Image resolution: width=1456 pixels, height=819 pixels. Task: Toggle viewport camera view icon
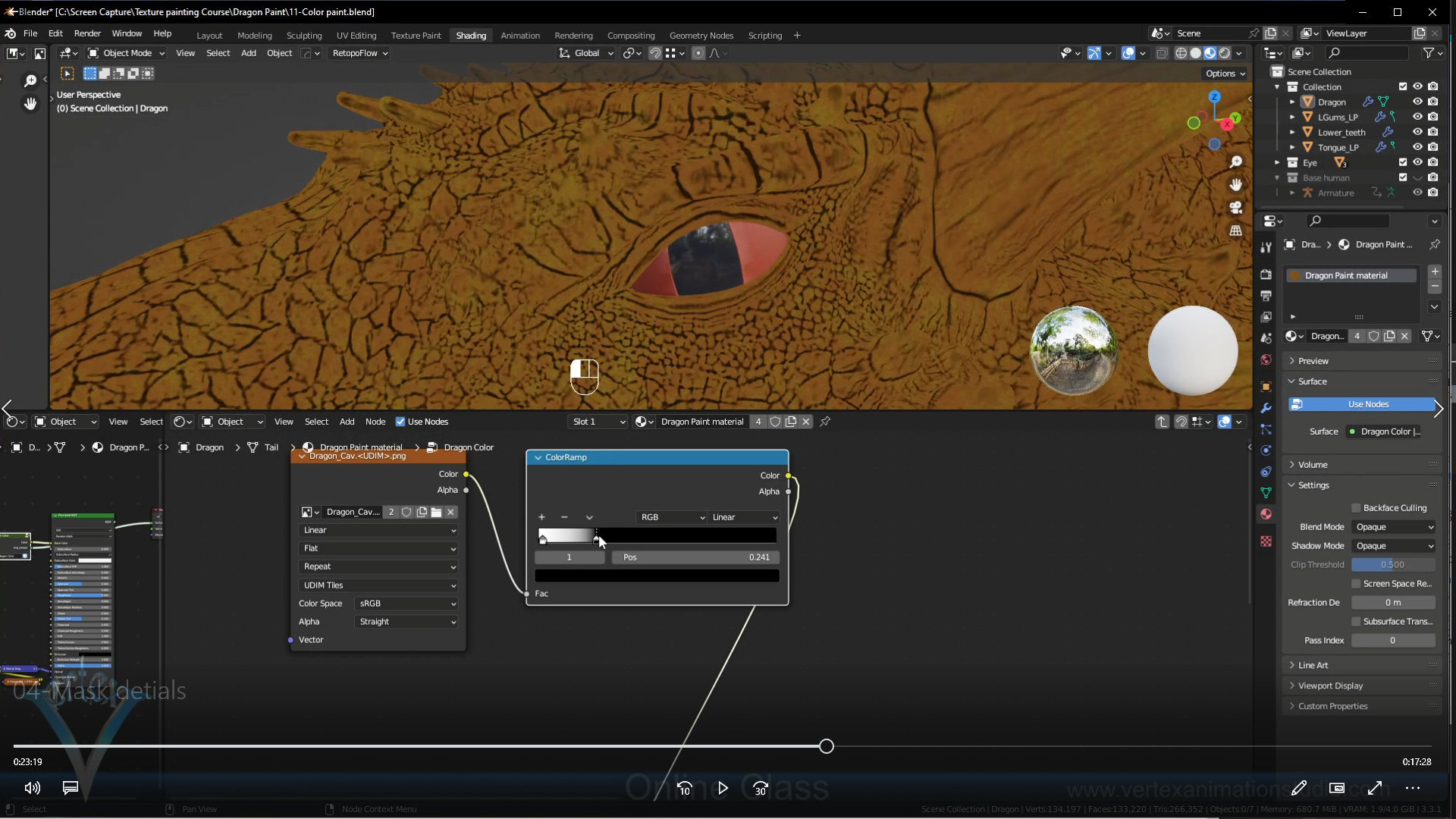click(x=1235, y=207)
